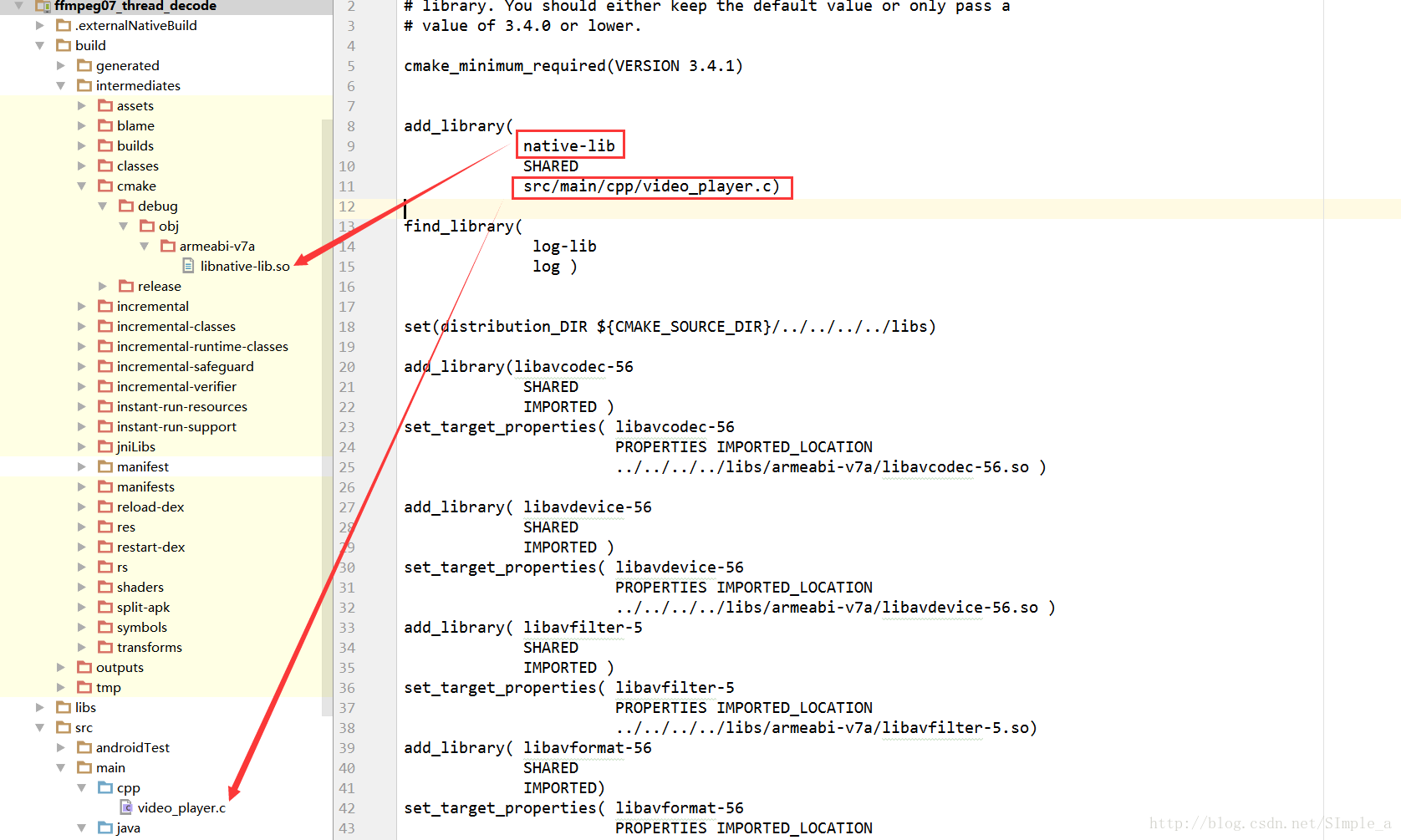This screenshot has height=840, width=1401.
Task: Collapse the cmake folder
Action: pos(82,186)
